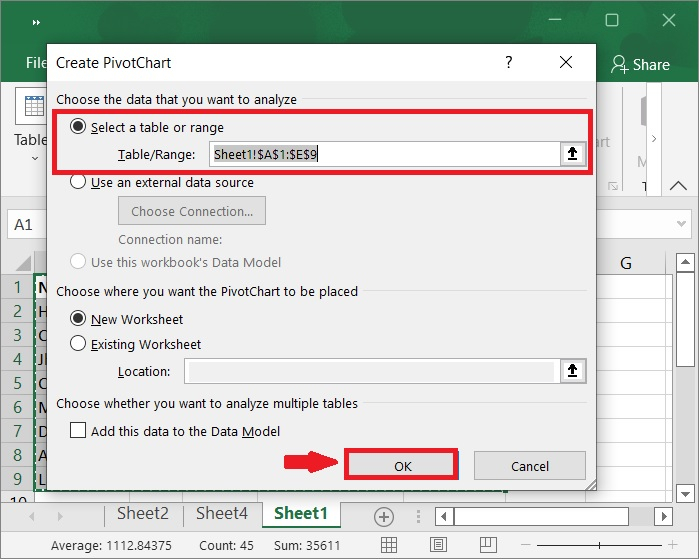Image resolution: width=700 pixels, height=559 pixels.
Task: Click the Name Box showing A1
Action: (x=27, y=224)
